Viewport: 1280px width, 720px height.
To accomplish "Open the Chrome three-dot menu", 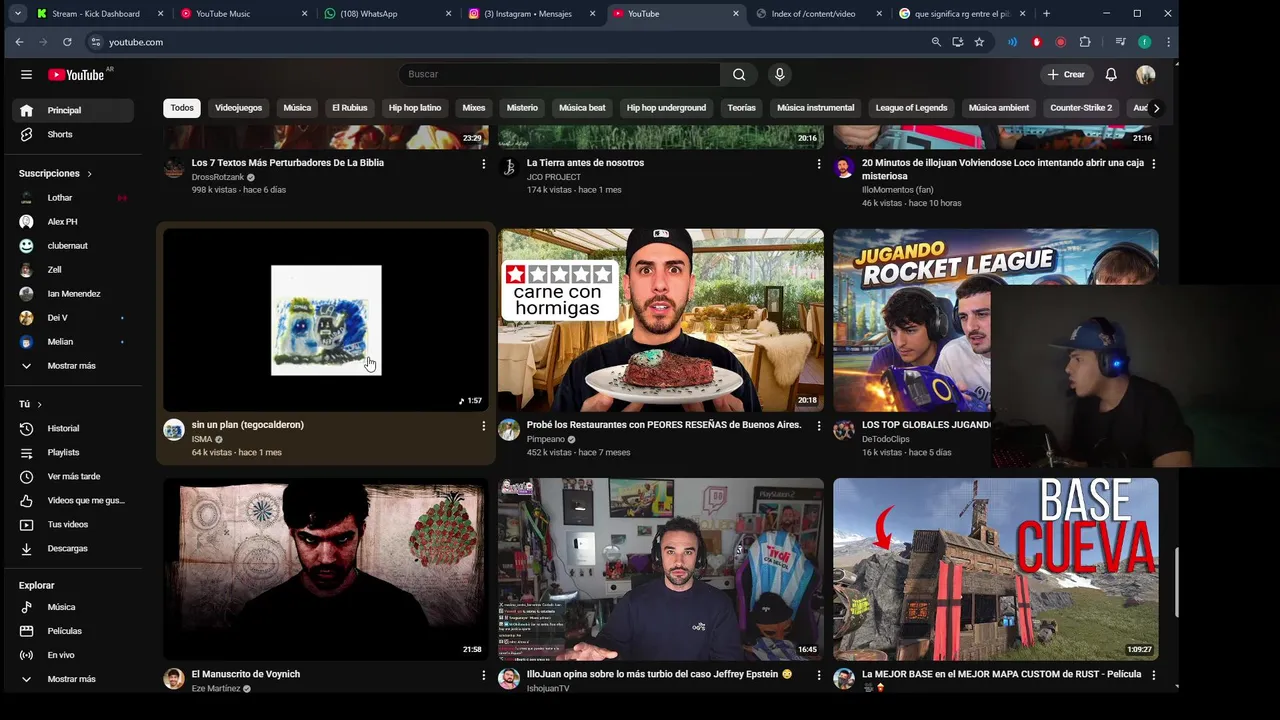I will click(x=1167, y=42).
